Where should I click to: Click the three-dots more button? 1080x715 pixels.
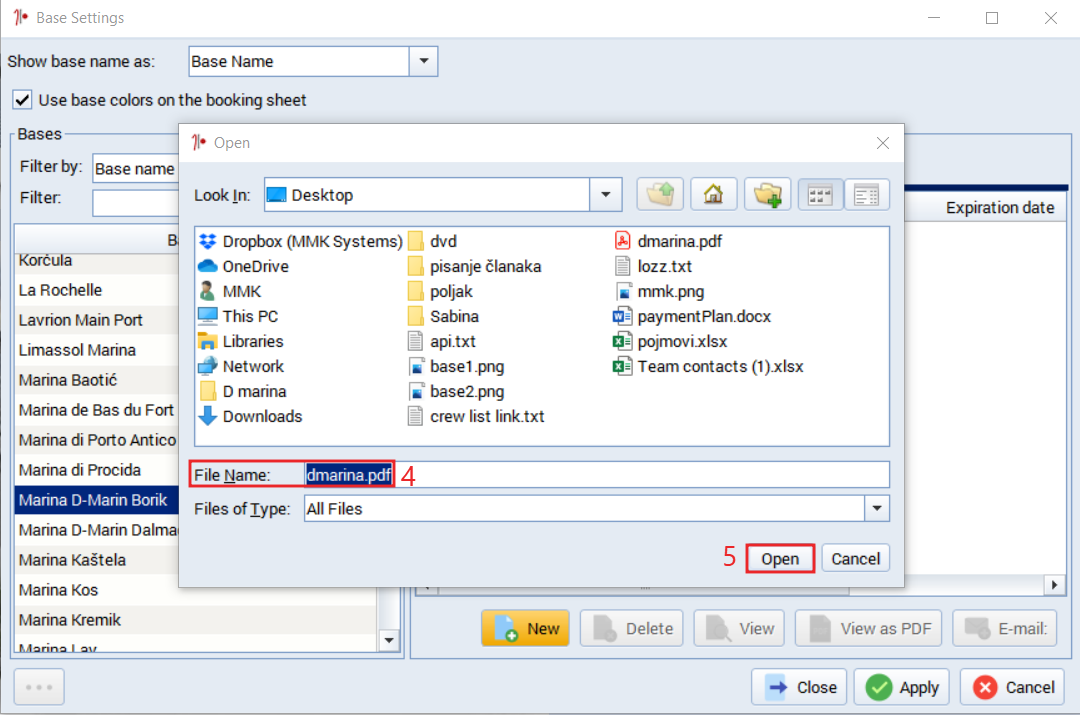(x=39, y=687)
